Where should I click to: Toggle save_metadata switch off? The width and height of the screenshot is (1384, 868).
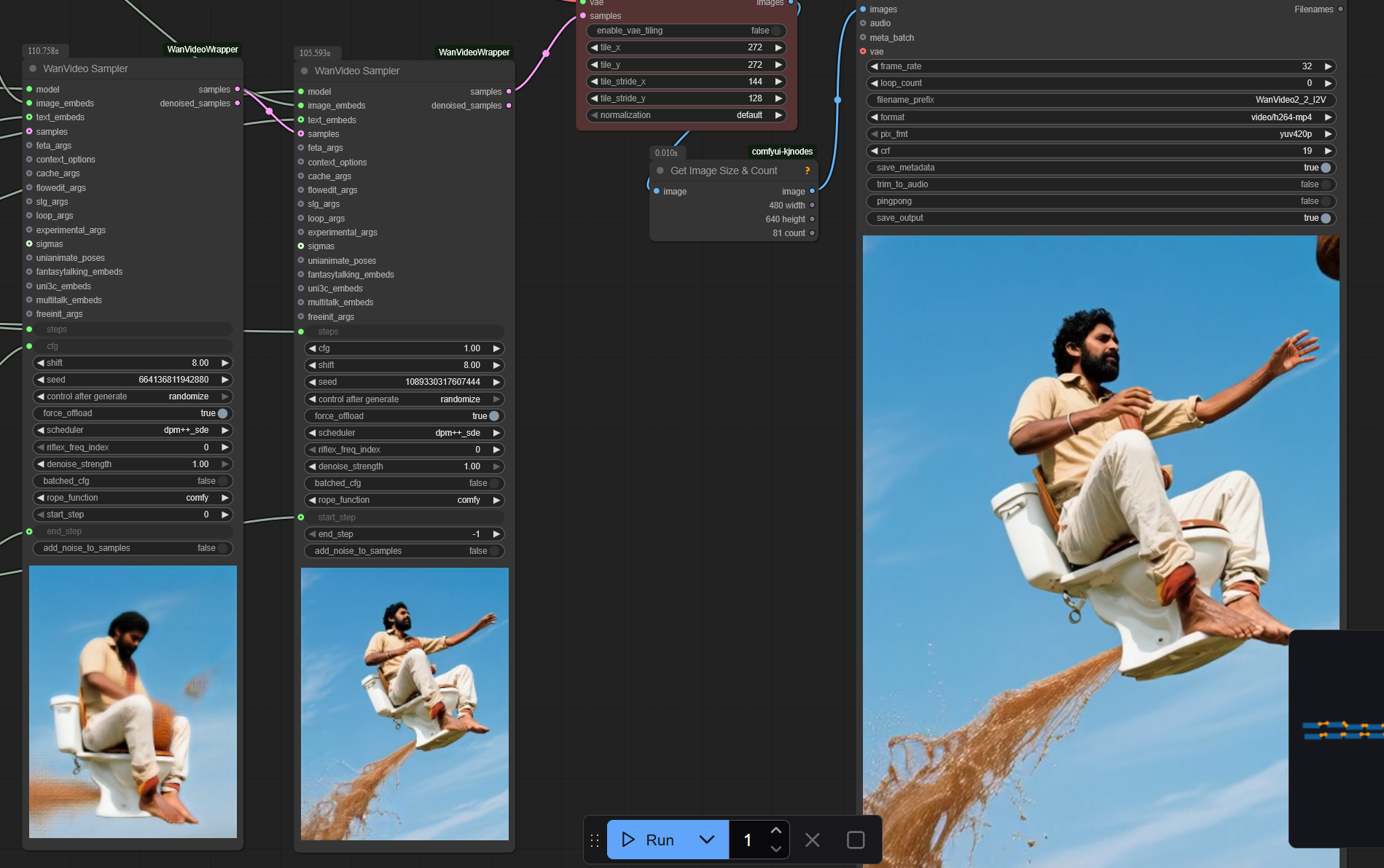[x=1325, y=168]
